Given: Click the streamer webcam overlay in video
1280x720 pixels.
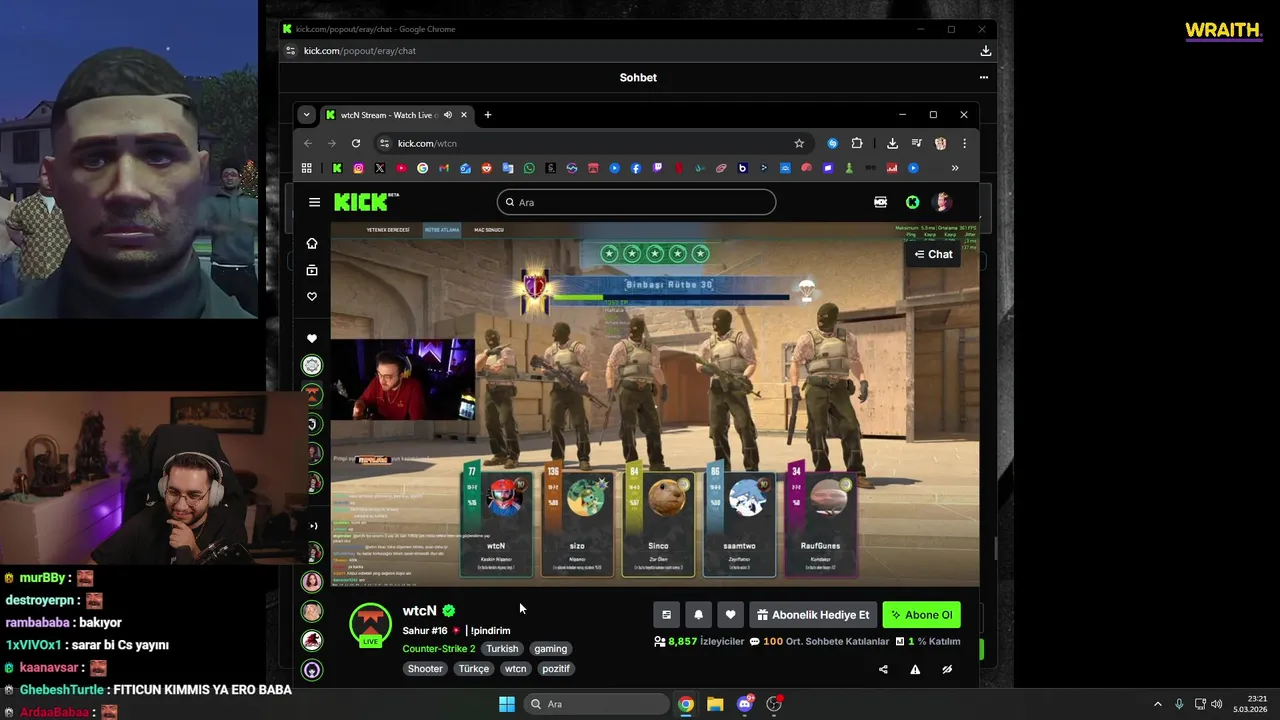Looking at the screenshot, I should [403, 380].
